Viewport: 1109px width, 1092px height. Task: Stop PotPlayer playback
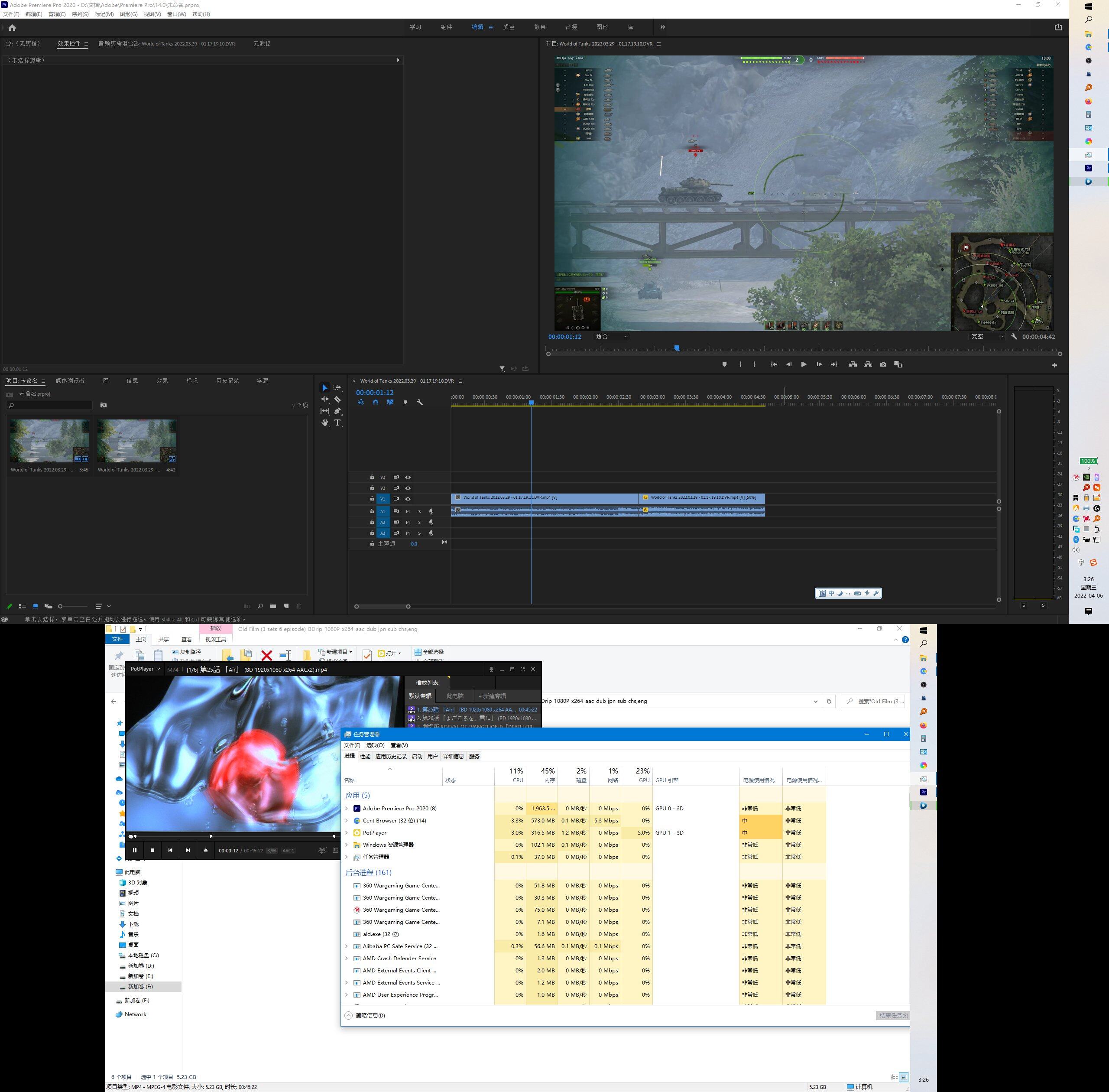[152, 850]
